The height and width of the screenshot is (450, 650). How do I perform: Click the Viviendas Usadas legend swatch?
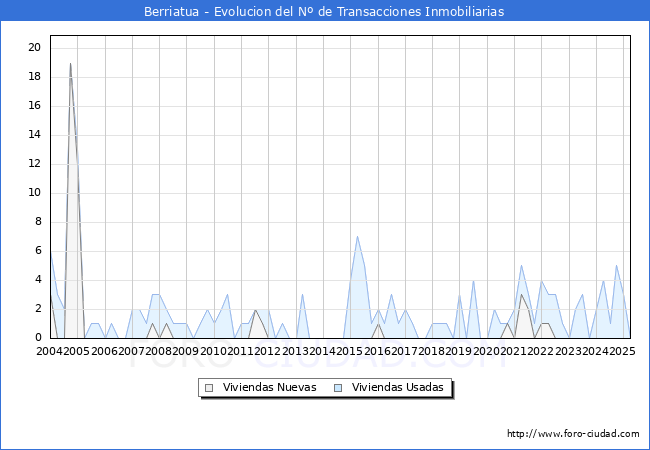[338, 388]
